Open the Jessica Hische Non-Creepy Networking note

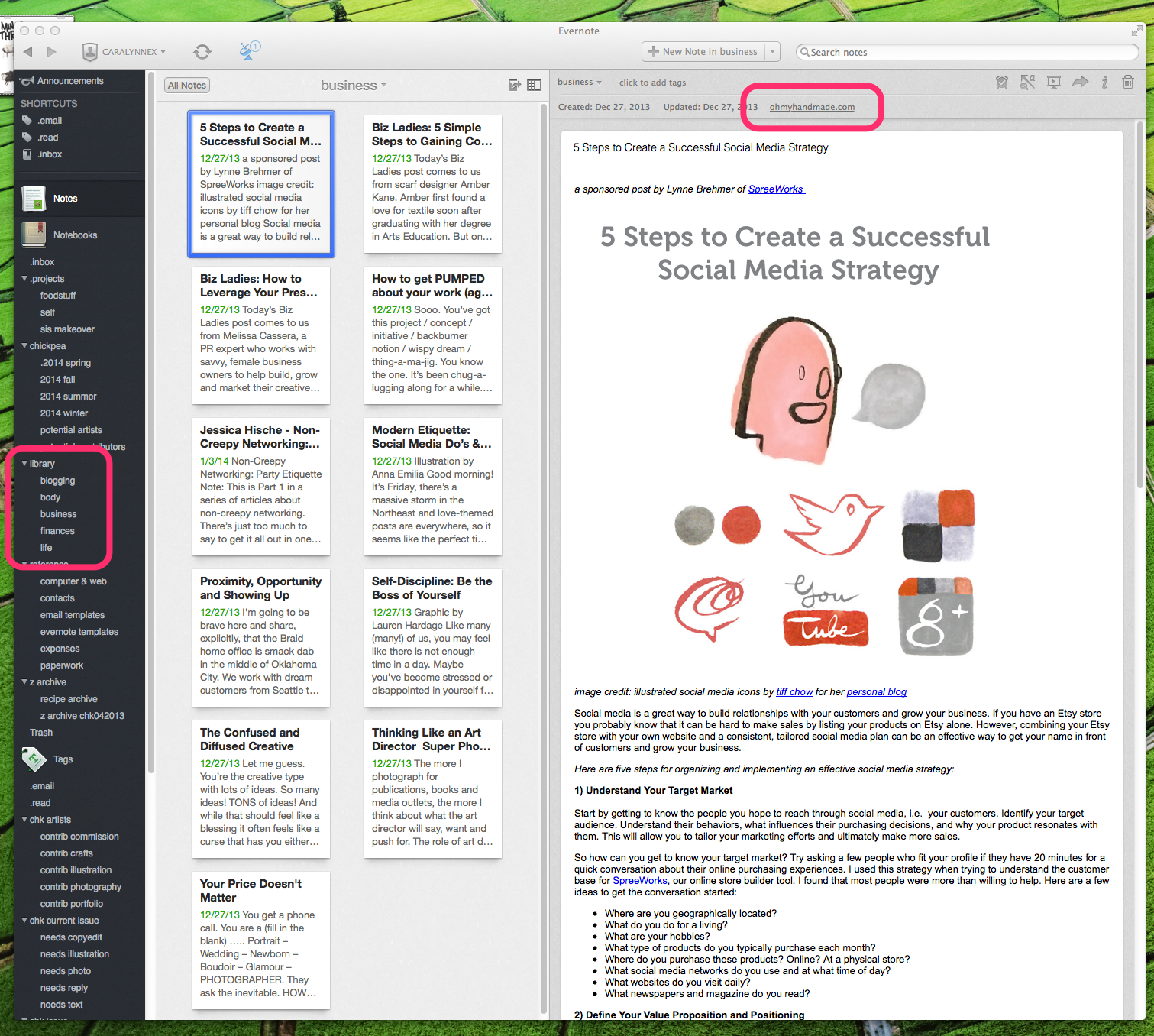coord(261,486)
